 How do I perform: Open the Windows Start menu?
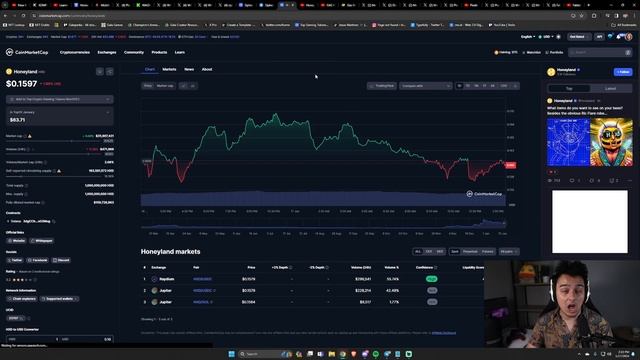[x=231, y=354]
